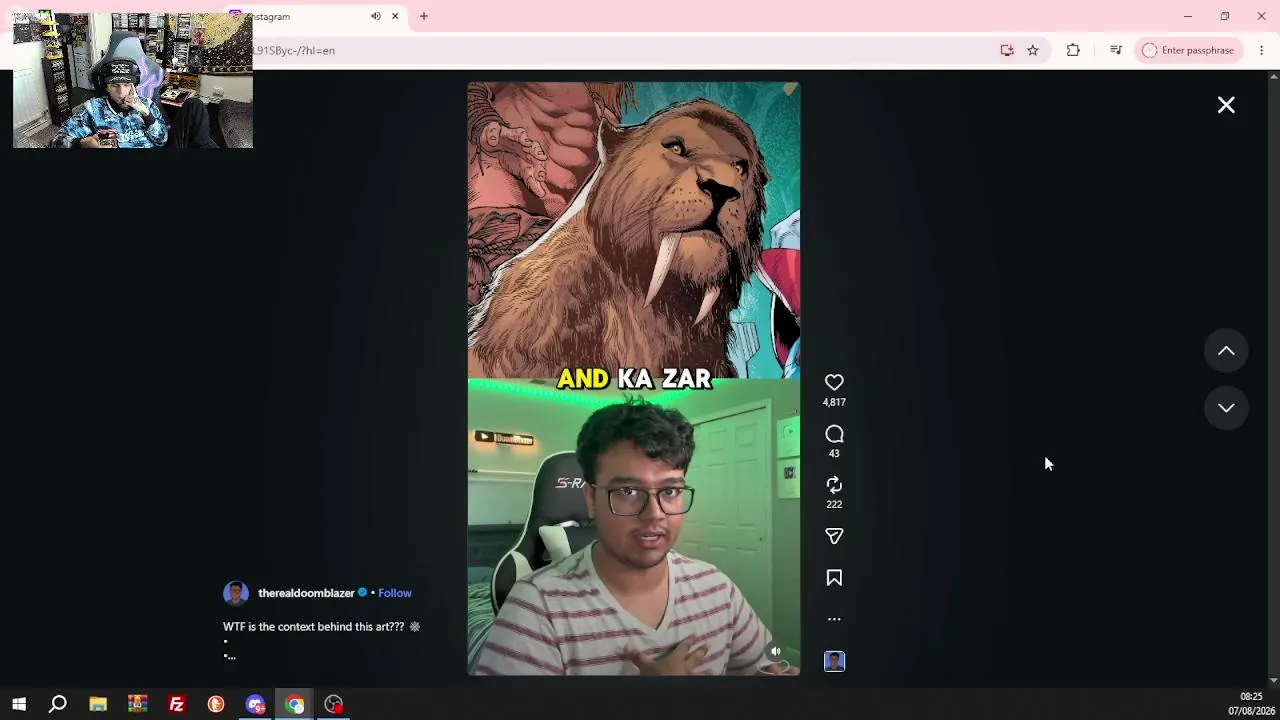Mute the reel using the speaker button
Screen dimensions: 1280x720
coord(775,652)
